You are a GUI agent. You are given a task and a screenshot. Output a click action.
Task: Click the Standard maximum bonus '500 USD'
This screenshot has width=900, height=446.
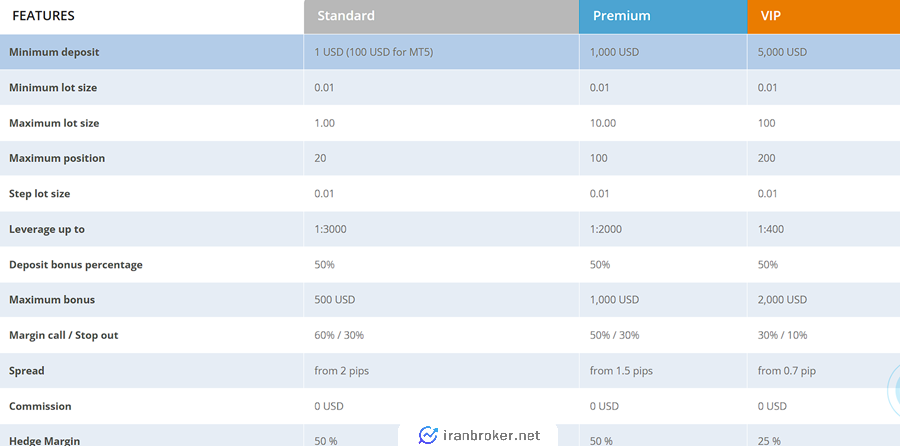coord(335,300)
